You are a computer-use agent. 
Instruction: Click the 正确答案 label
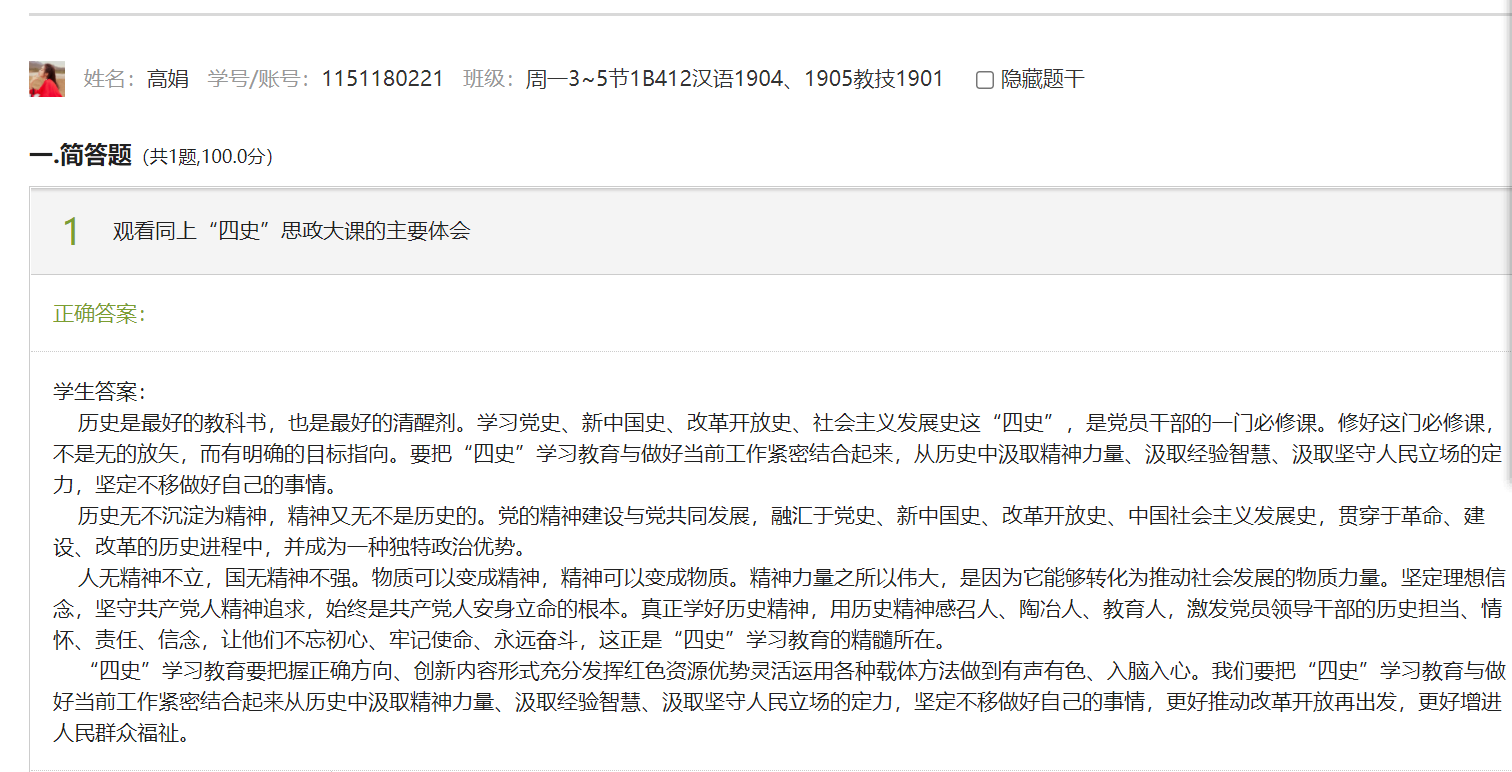pos(99,314)
